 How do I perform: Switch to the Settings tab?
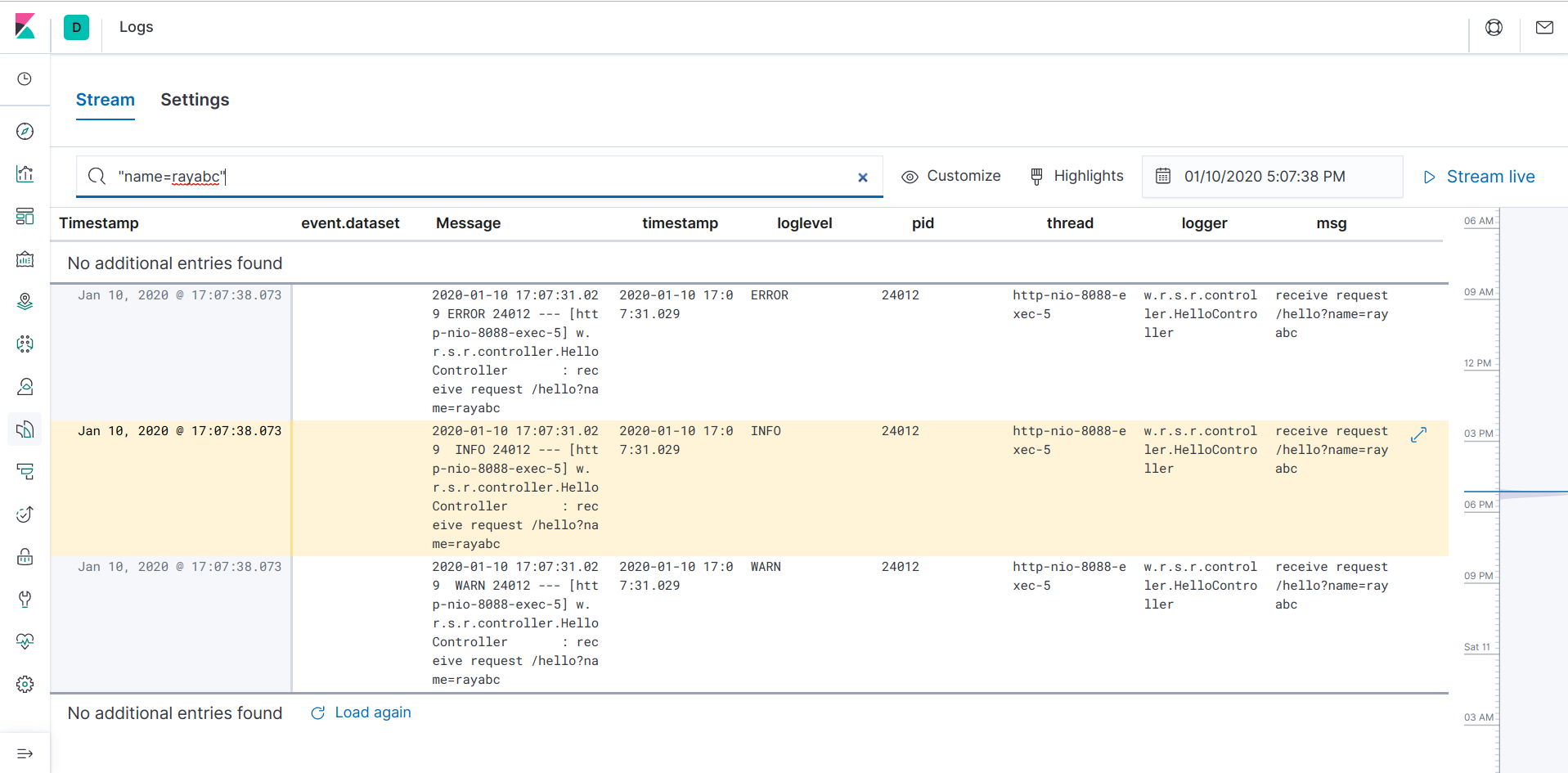click(x=195, y=100)
